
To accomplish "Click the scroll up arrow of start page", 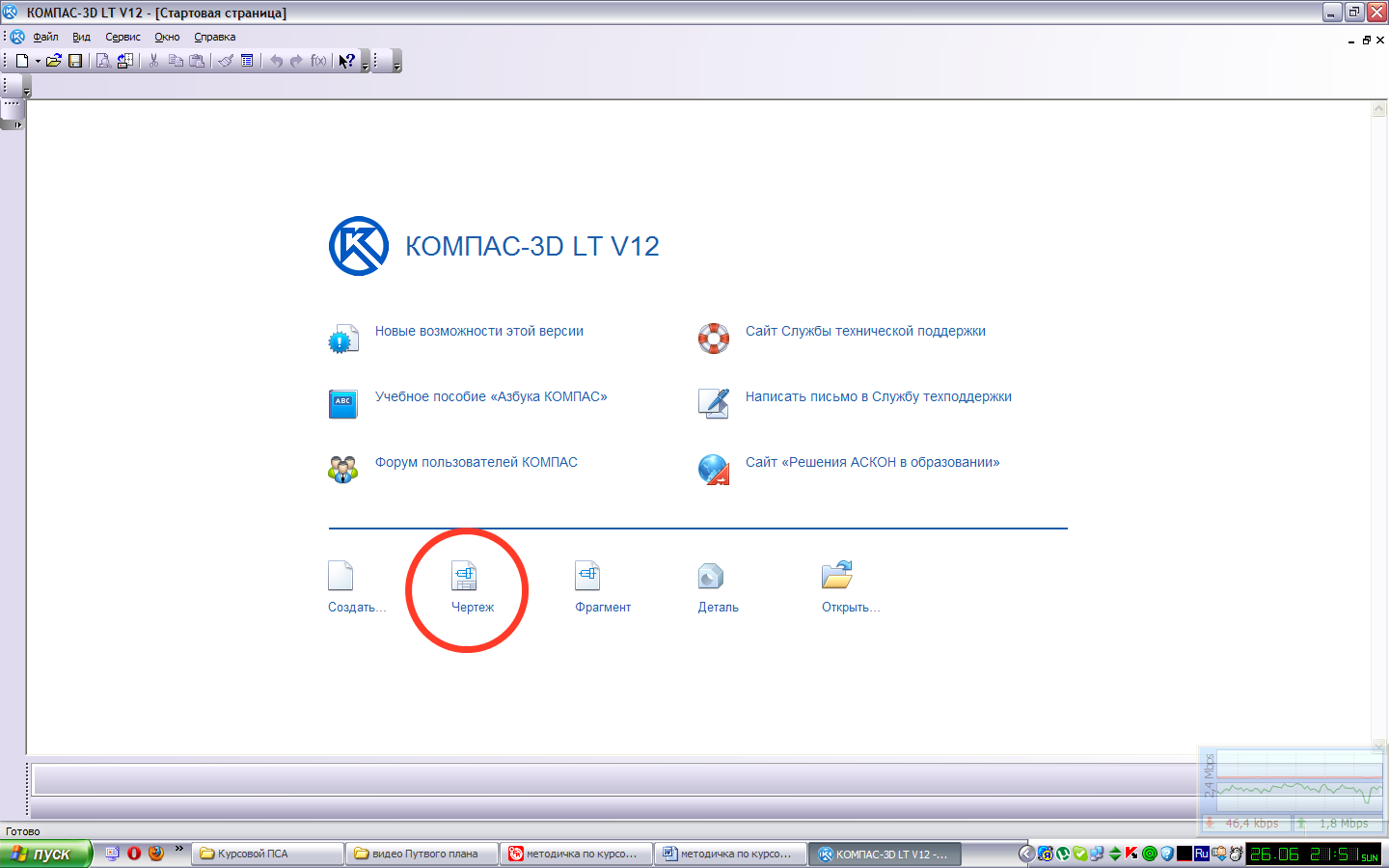I will tap(1379, 109).
